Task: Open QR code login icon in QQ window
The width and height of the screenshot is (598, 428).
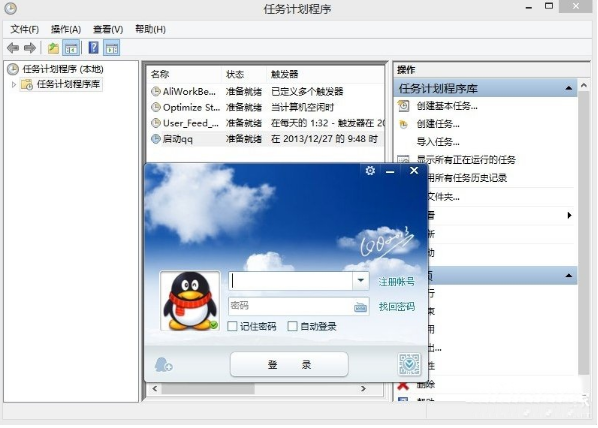Action: coord(409,364)
